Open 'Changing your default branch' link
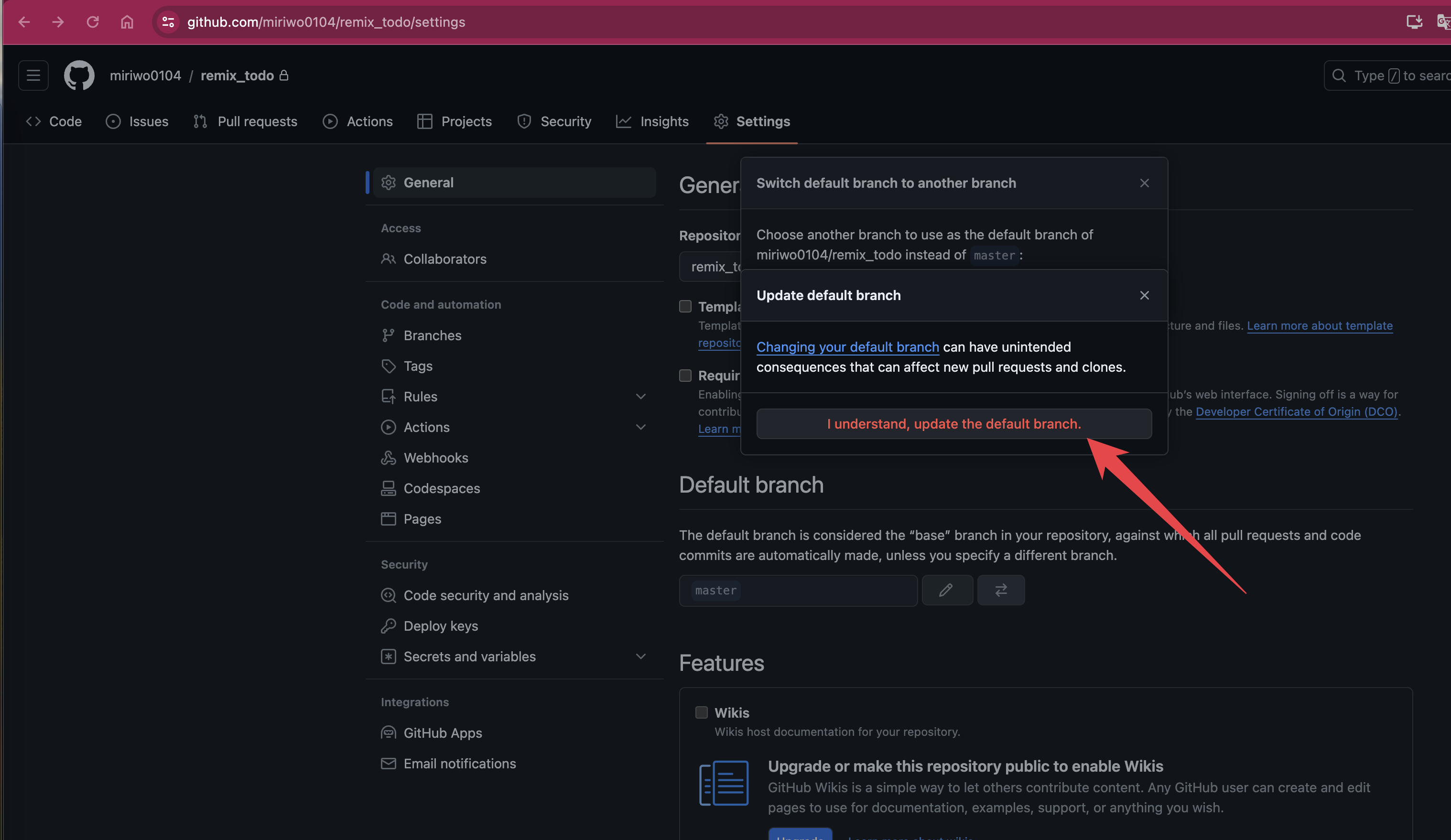1451x840 pixels. 847,346
